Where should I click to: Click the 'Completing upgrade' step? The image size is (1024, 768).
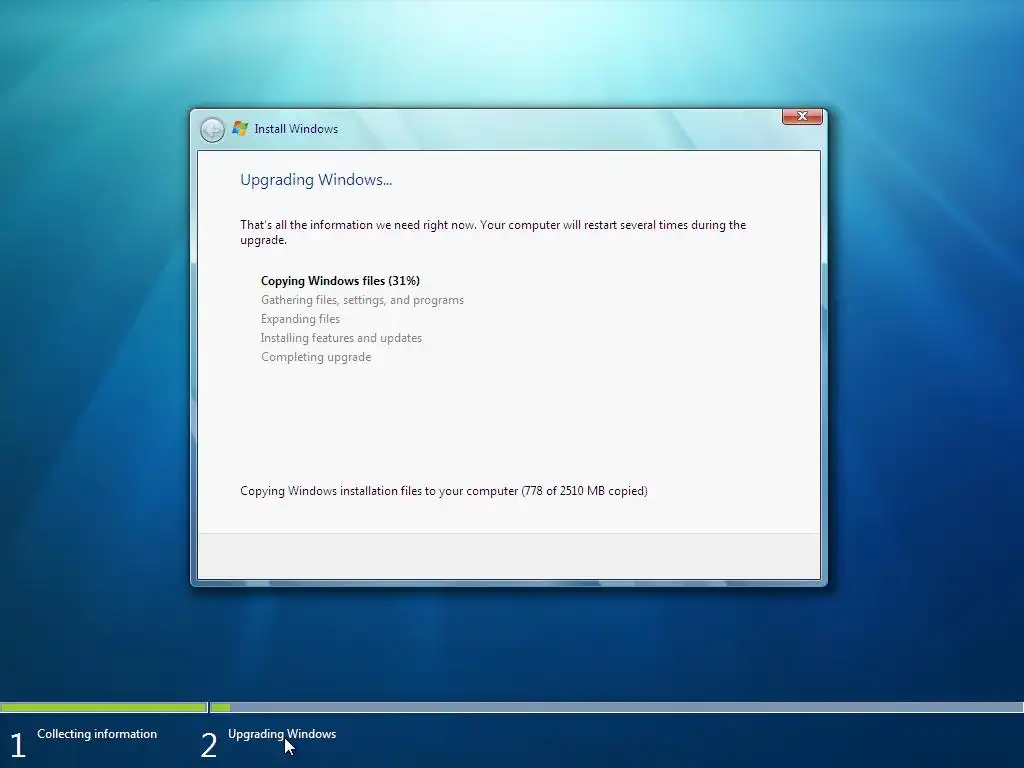pyautogui.click(x=316, y=357)
